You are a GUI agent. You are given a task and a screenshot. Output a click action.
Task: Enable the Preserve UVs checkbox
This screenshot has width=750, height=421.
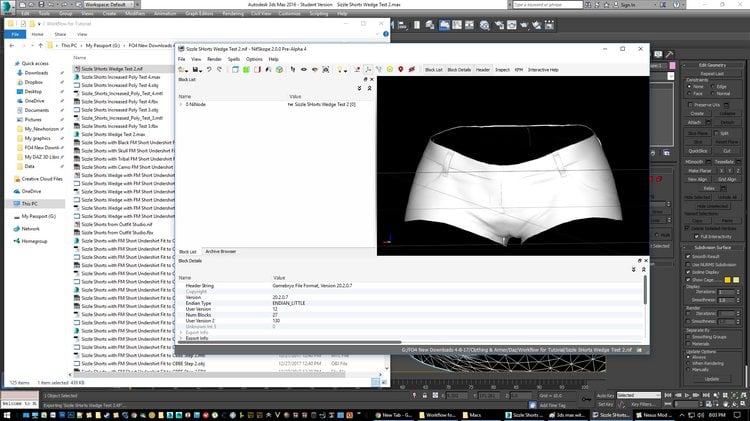click(x=690, y=105)
